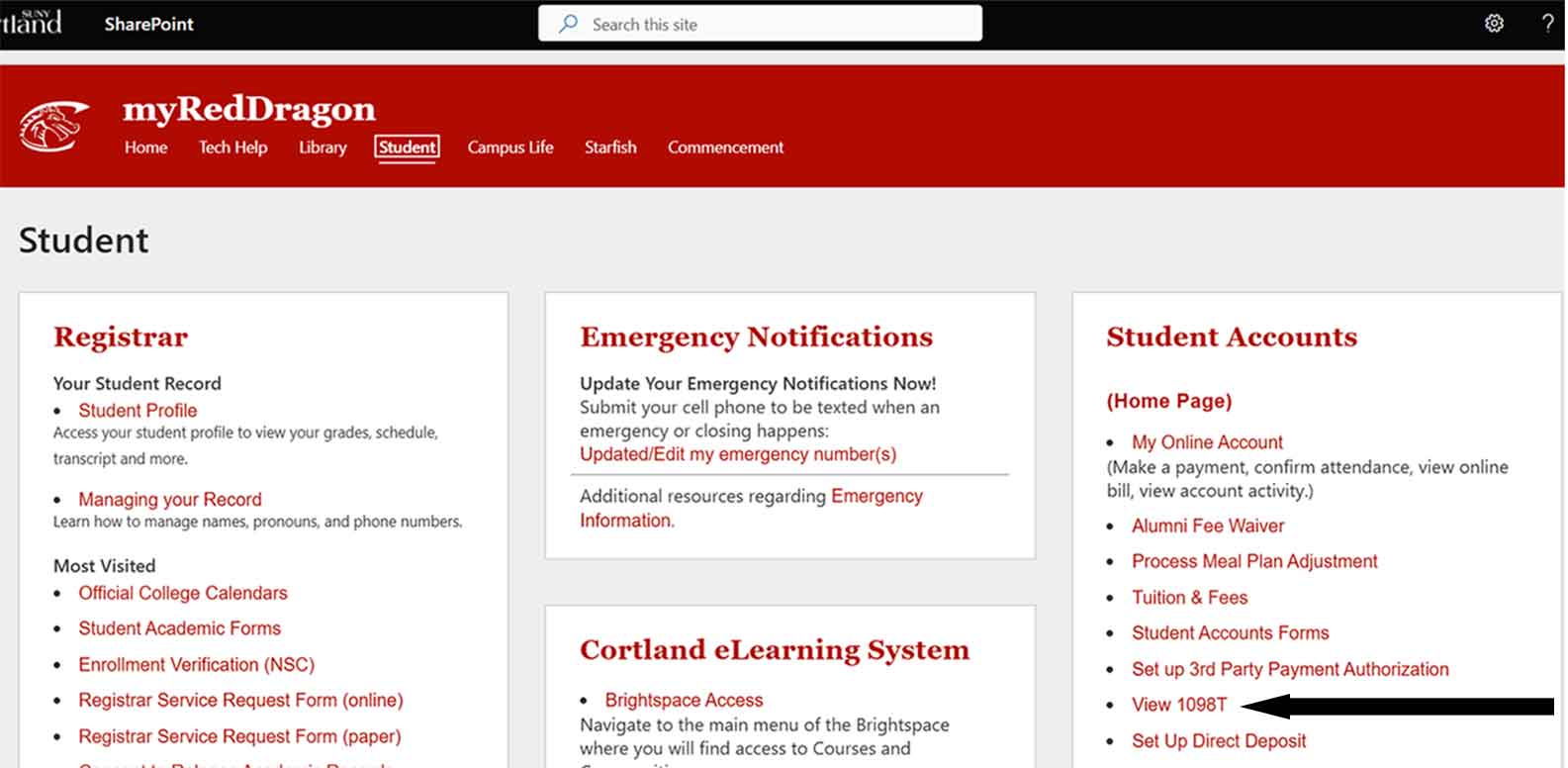
Task: Open the Library navigation tab
Action: 323,147
